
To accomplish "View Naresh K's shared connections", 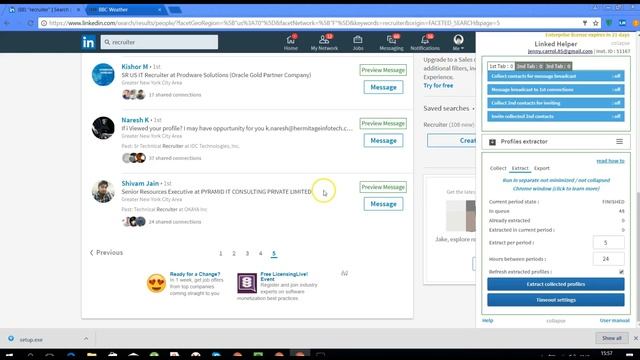I will coord(175,158).
